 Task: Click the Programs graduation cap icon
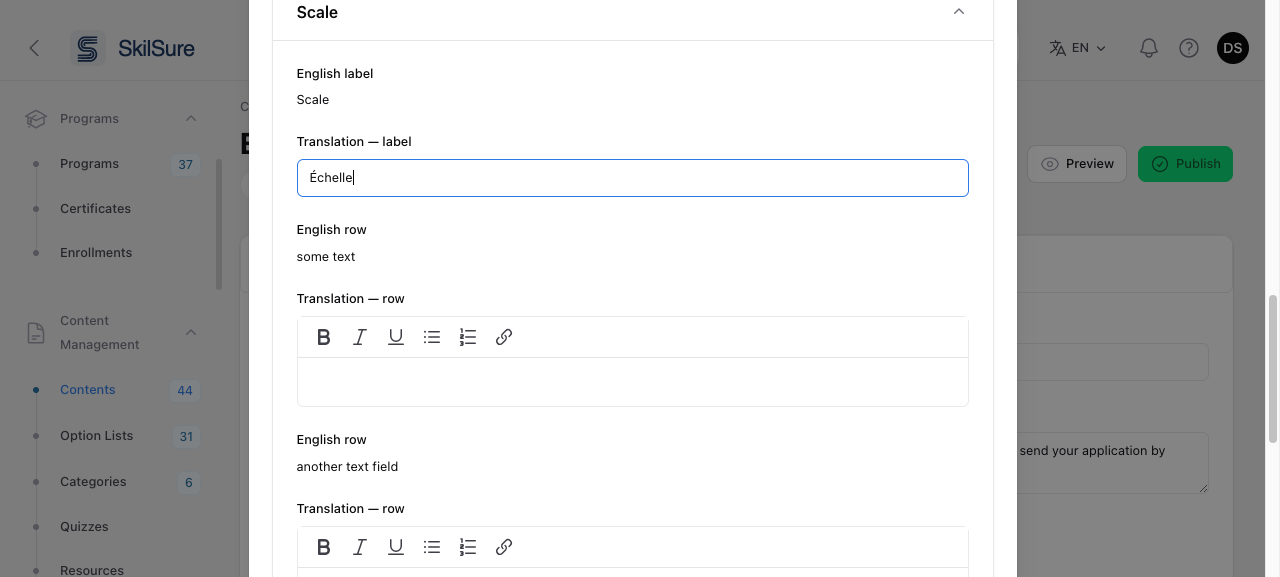coord(36,119)
